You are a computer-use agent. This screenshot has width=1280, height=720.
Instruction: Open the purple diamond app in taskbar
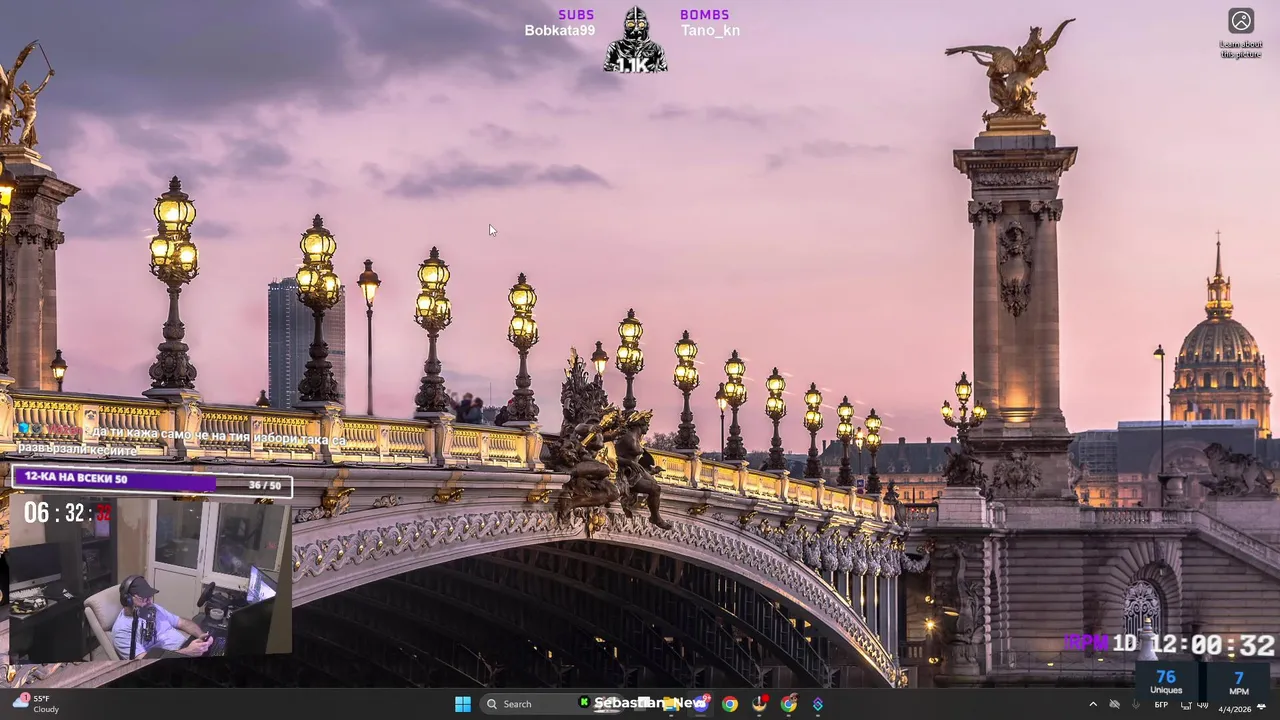(x=818, y=704)
